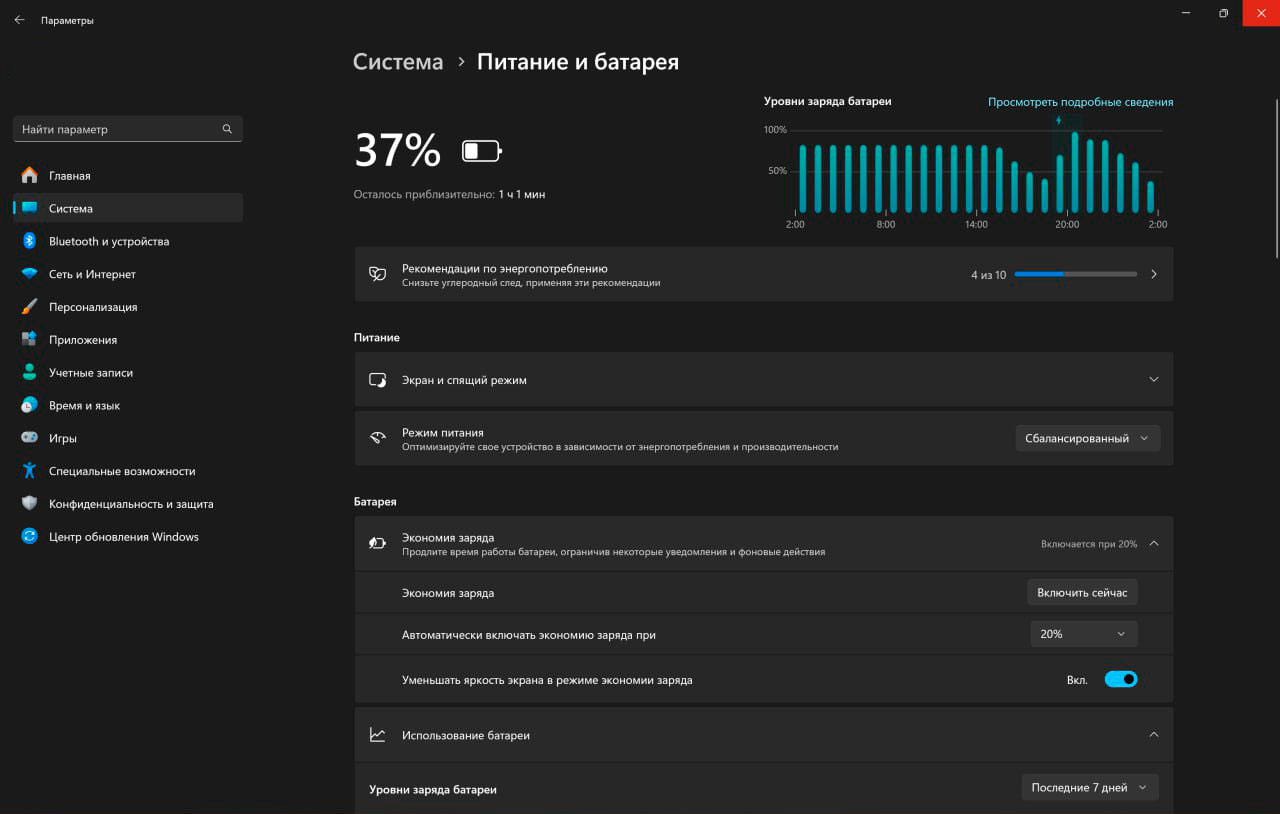Click the Экономия заряда battery-leaf icon
This screenshot has height=814, width=1280.
378,543
